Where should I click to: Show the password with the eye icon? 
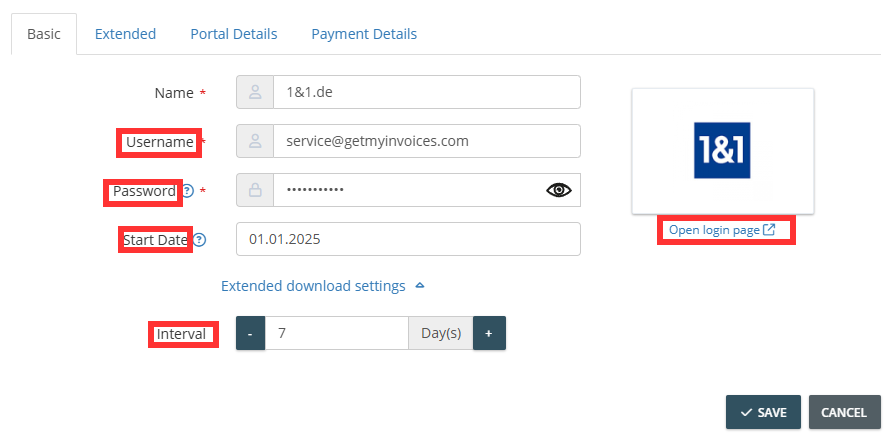pos(558,190)
